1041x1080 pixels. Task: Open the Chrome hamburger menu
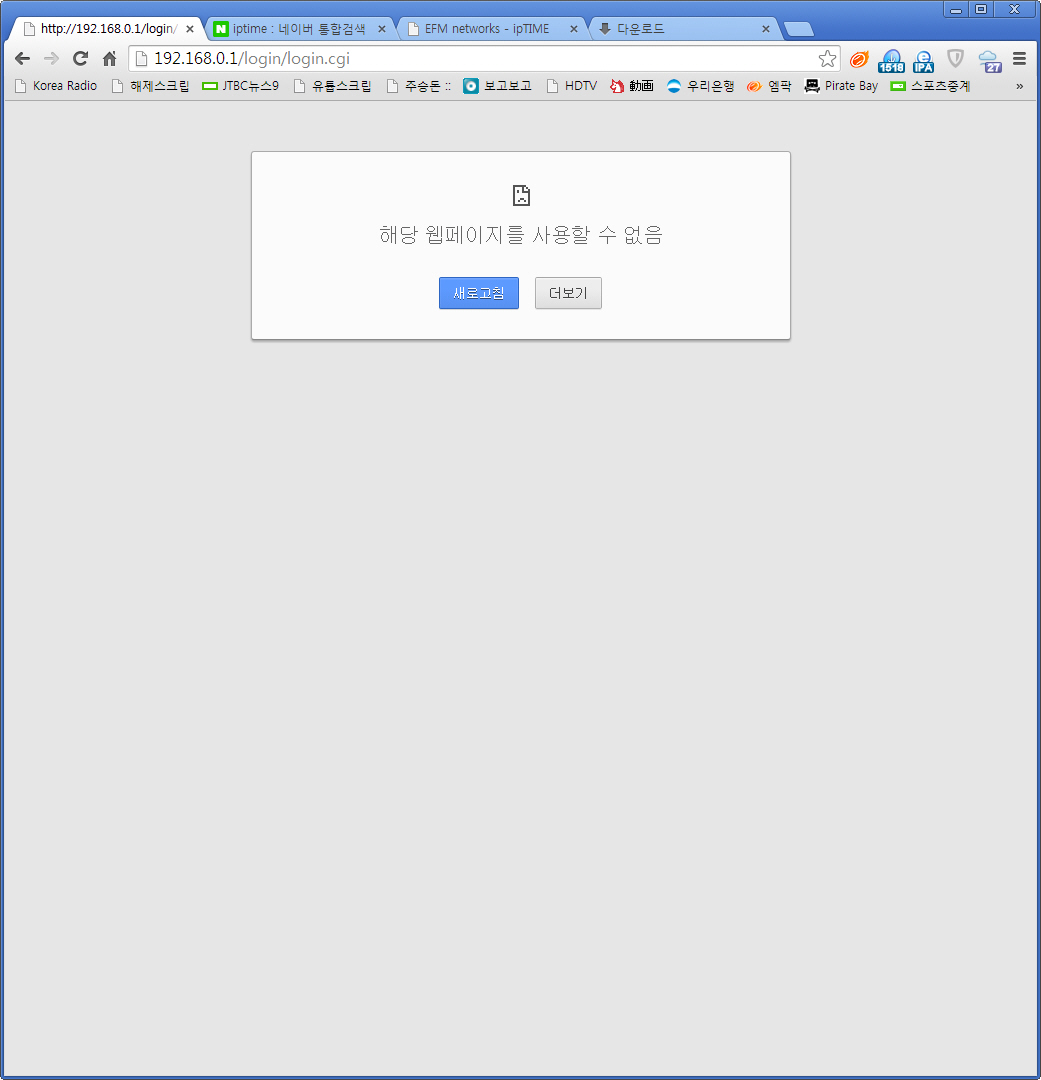pos(1020,59)
